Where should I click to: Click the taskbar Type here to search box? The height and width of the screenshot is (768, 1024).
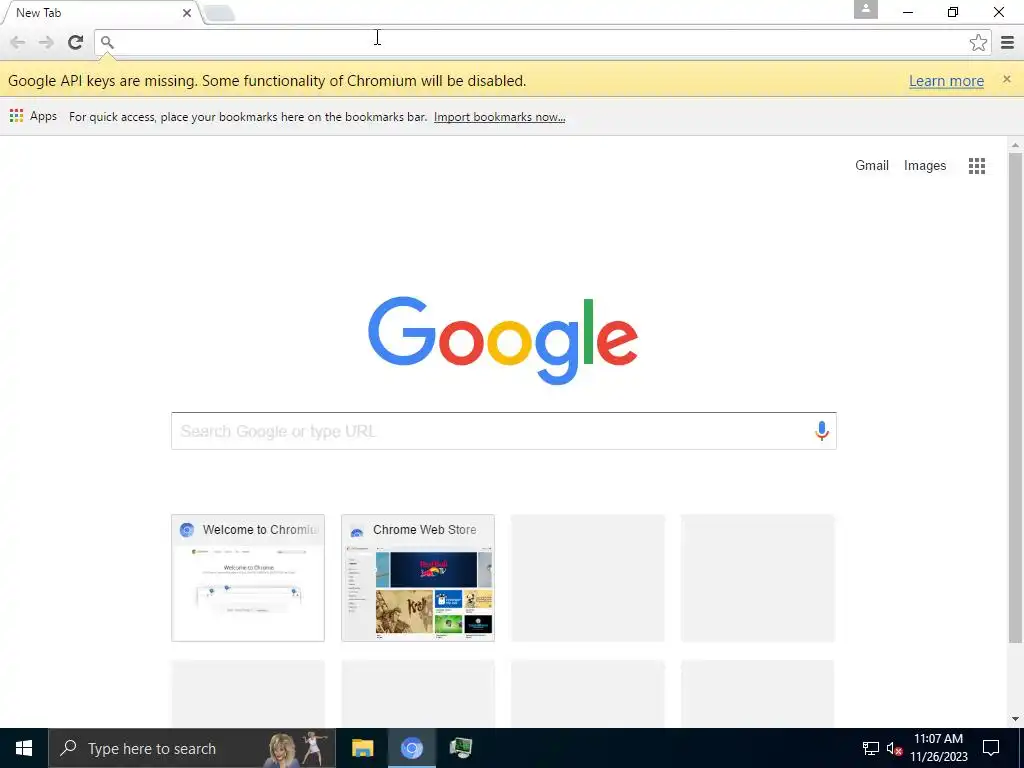(192, 748)
